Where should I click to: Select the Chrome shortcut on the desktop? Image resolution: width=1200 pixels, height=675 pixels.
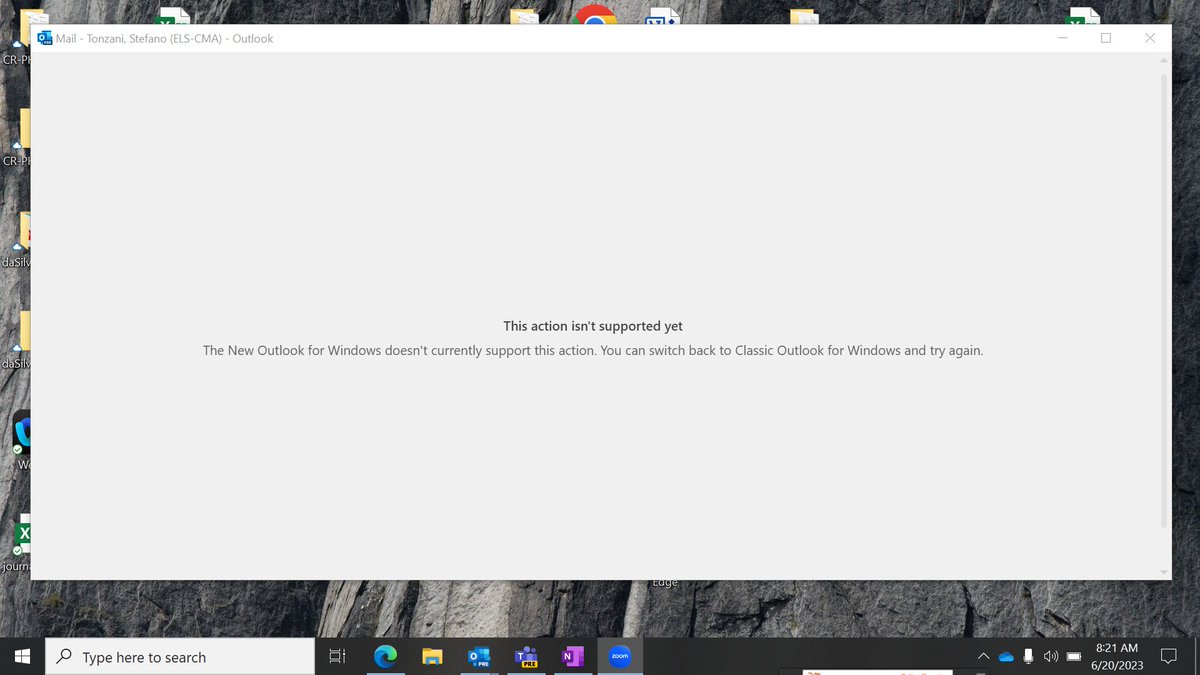(595, 15)
